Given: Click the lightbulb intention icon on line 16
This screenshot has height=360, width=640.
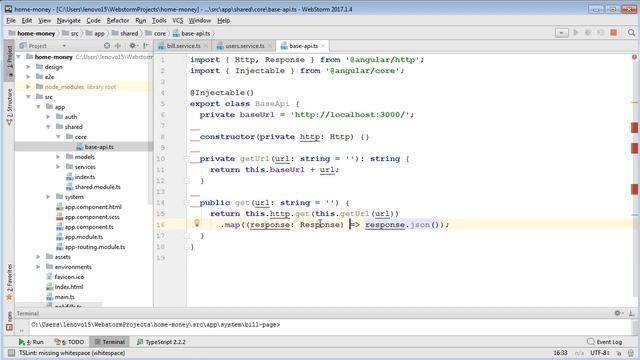Looking at the screenshot, I should 197,223.
